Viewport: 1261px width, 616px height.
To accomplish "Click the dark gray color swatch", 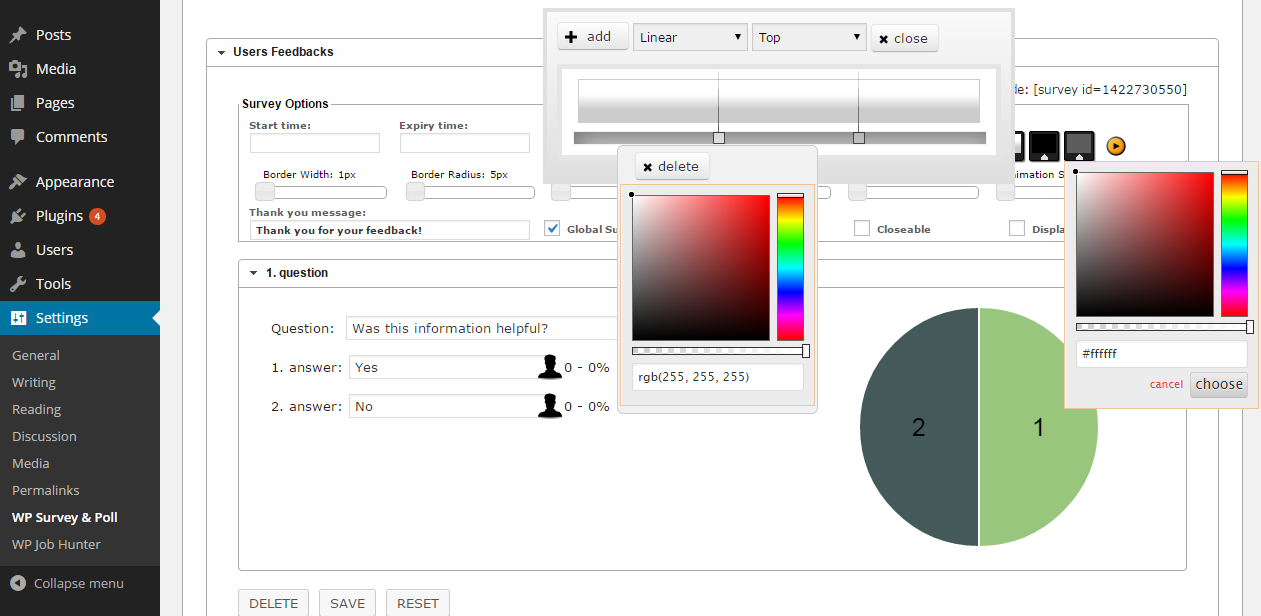I will (x=1079, y=146).
